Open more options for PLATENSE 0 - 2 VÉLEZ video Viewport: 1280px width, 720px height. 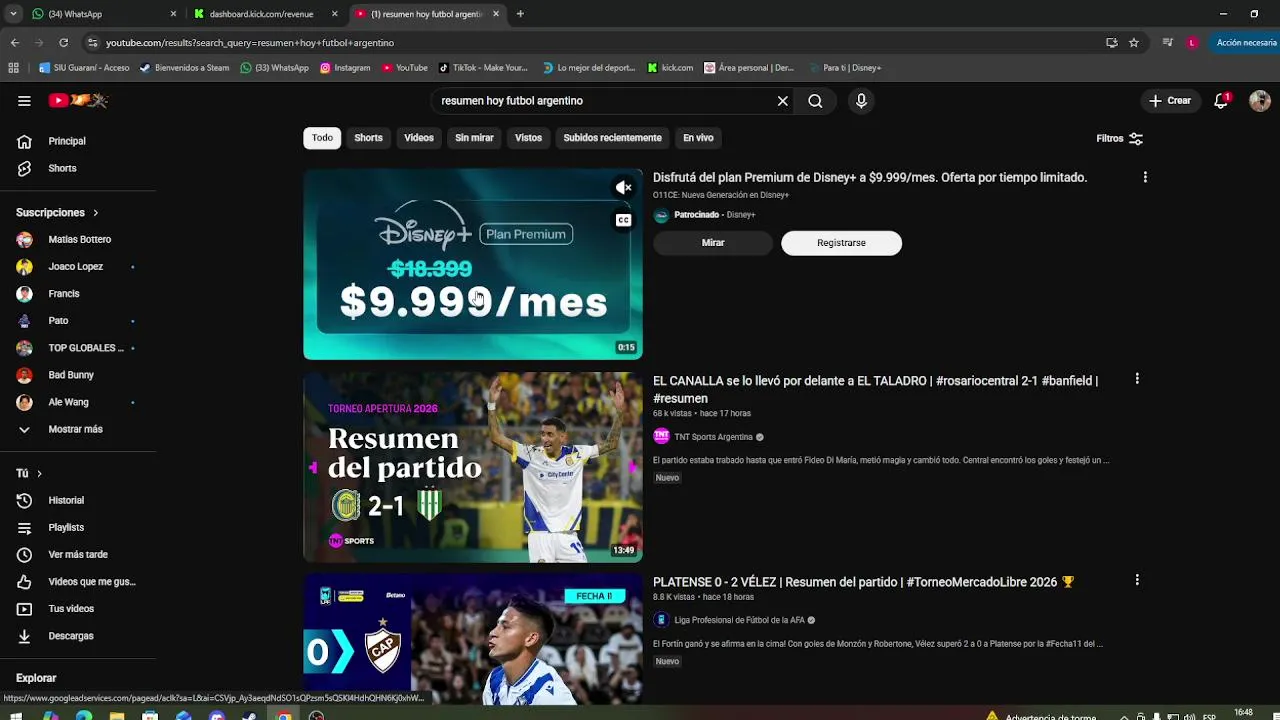pos(1136,580)
